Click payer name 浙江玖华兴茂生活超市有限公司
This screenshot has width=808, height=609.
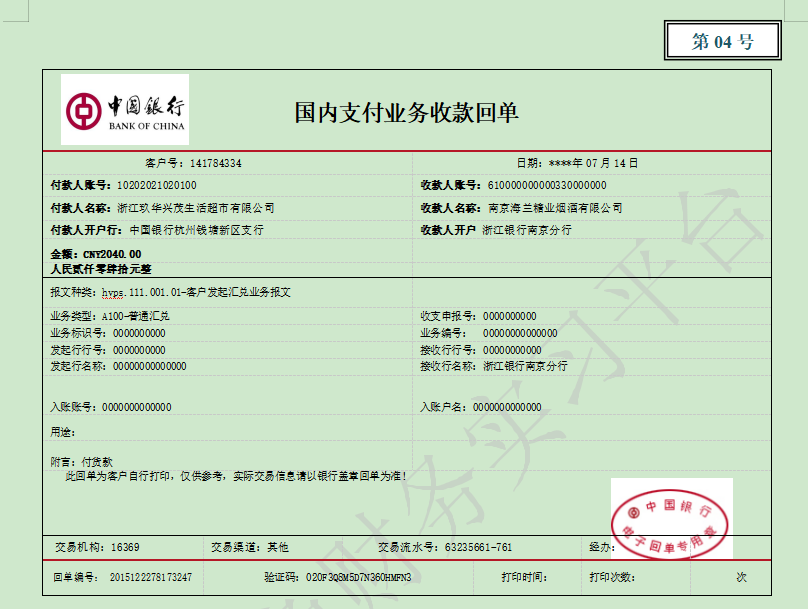tap(196, 208)
